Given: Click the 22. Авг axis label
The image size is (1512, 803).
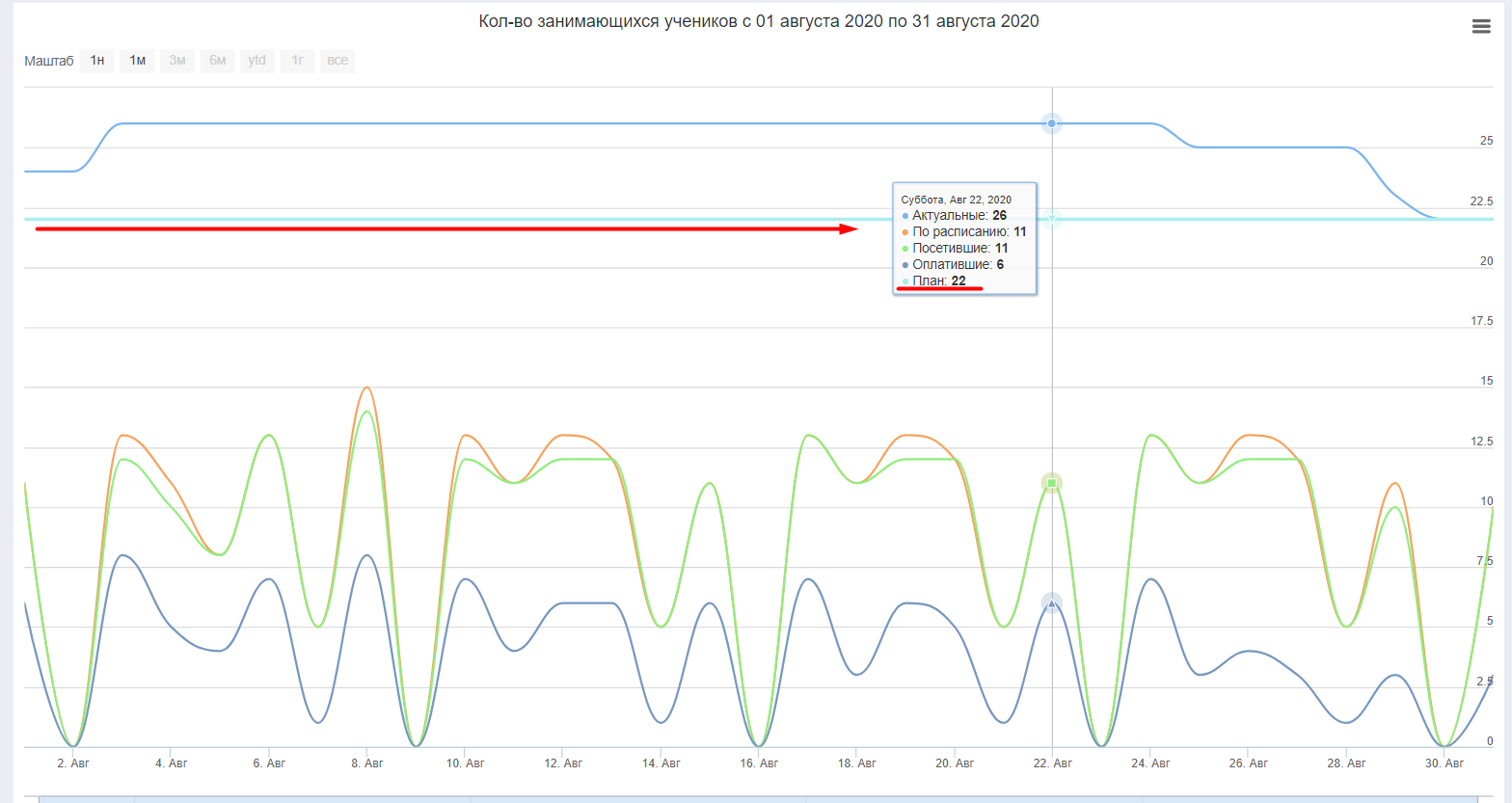Looking at the screenshot, I should [1053, 763].
